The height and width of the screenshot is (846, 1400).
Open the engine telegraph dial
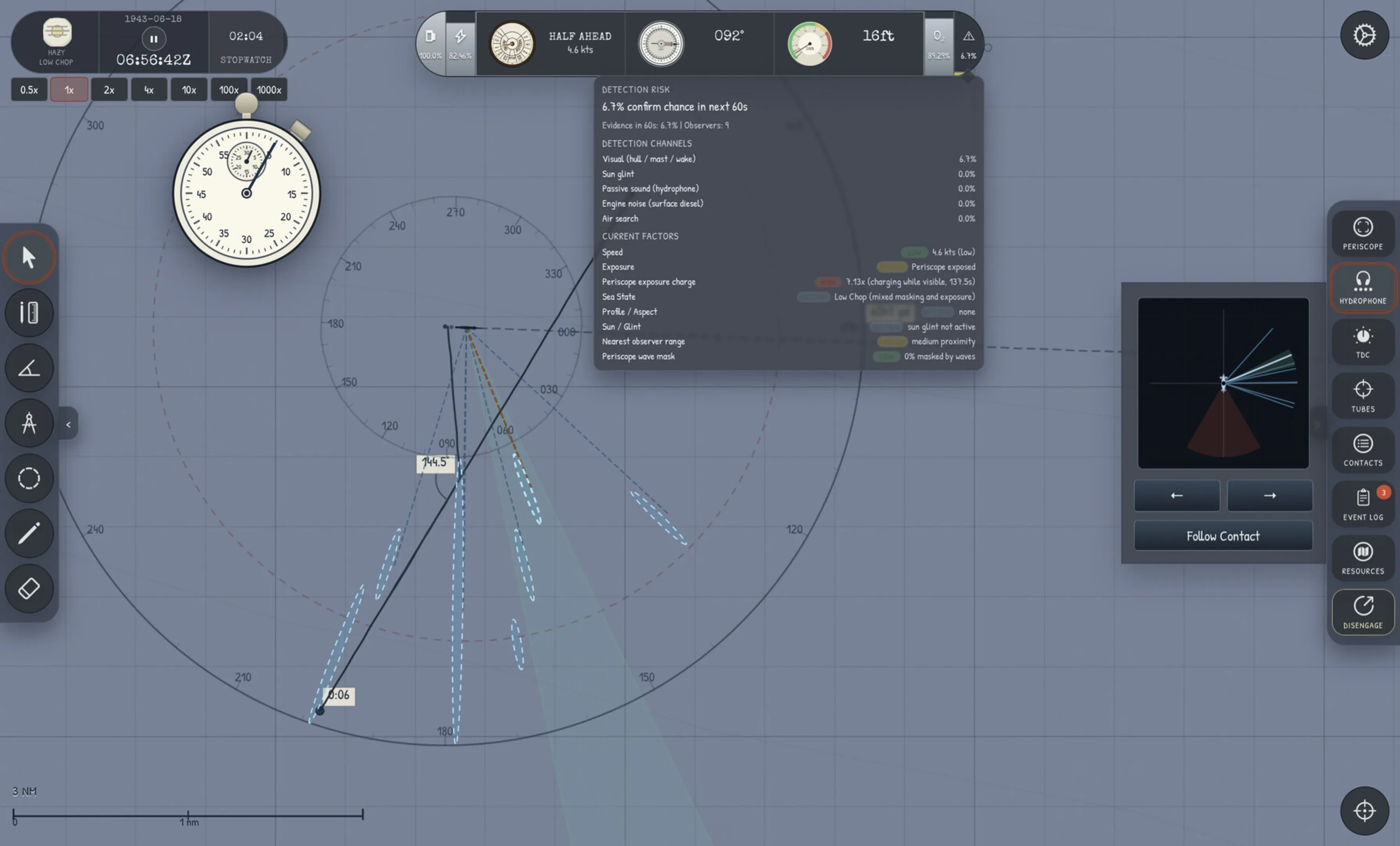[x=512, y=44]
